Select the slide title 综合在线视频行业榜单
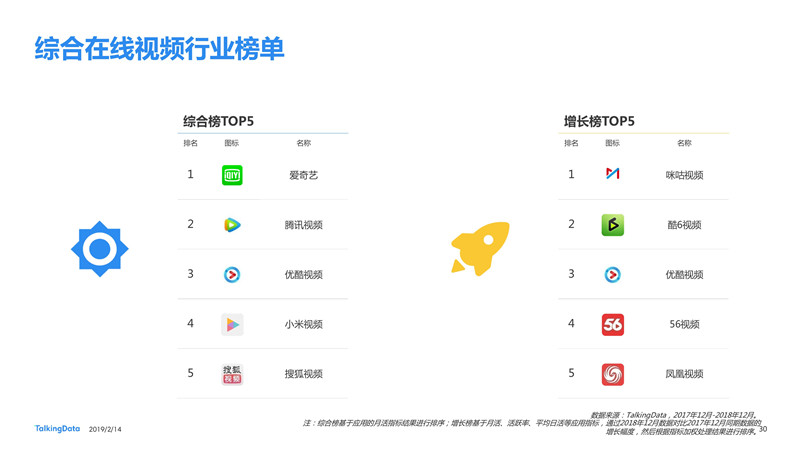This screenshot has width=800, height=449. point(159,49)
